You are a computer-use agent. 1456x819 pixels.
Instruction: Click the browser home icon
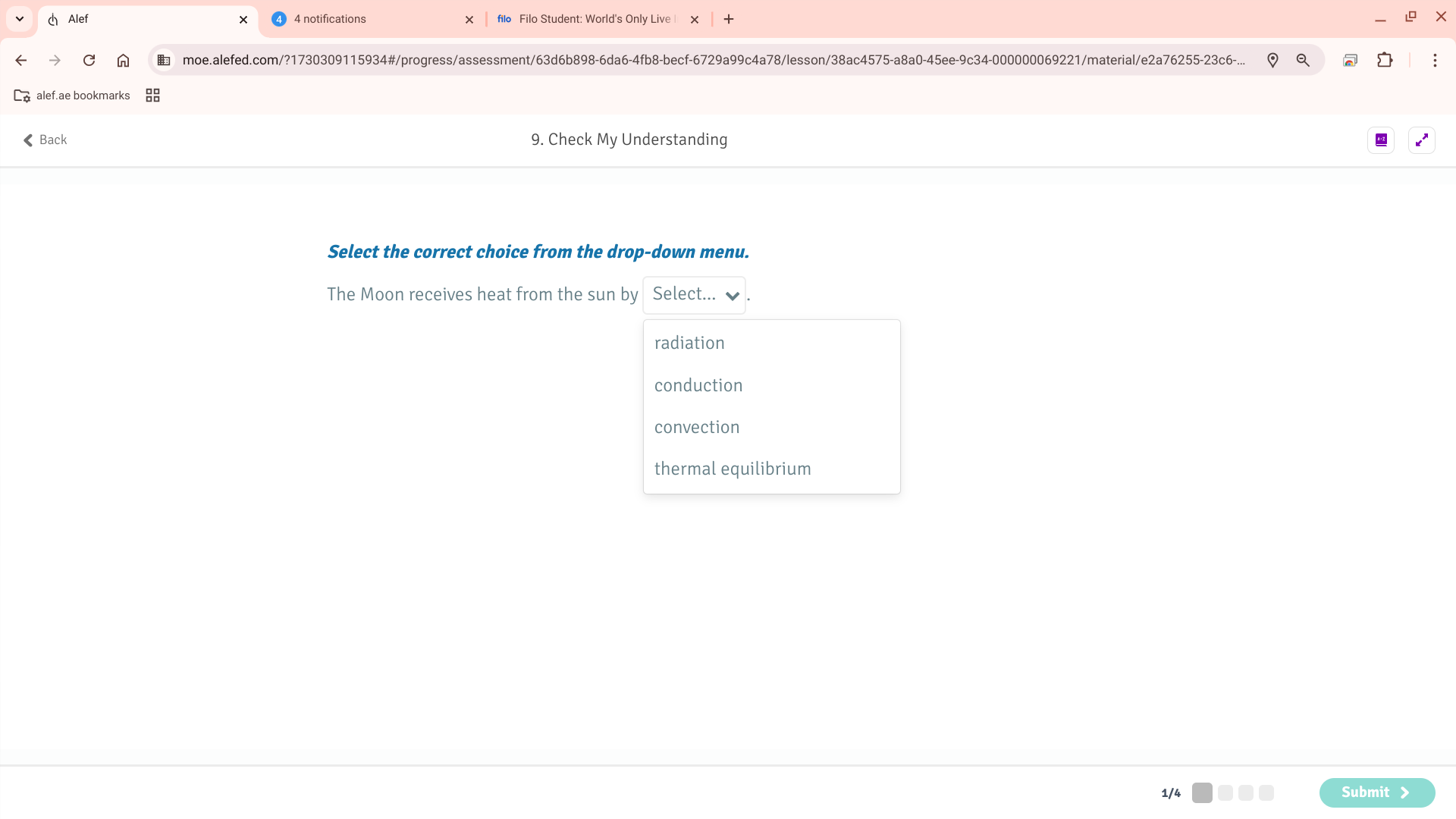[x=123, y=60]
